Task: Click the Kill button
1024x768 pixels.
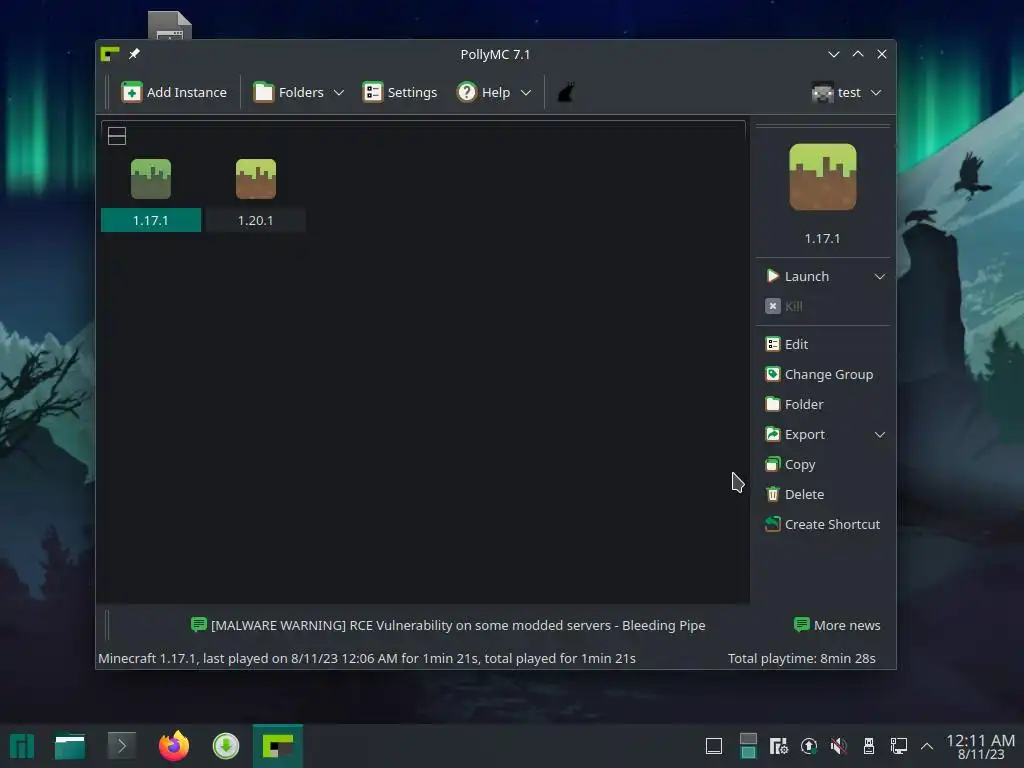Action: 784,306
